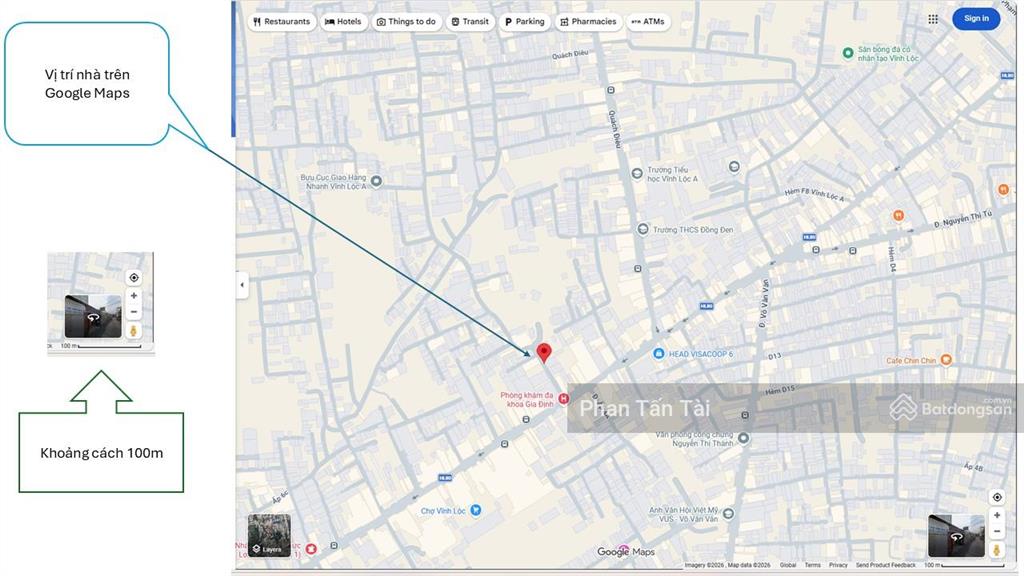Click the my-location target icon on main map
This screenshot has width=1024, height=576.
(x=996, y=497)
